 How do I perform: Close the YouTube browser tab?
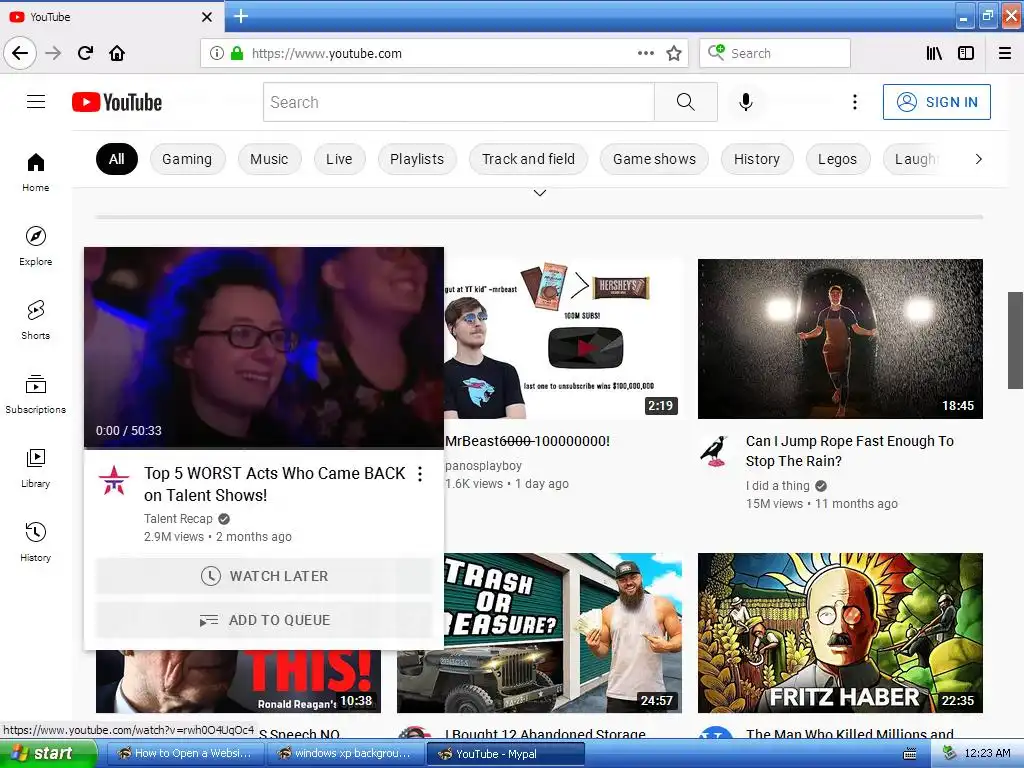tap(207, 17)
